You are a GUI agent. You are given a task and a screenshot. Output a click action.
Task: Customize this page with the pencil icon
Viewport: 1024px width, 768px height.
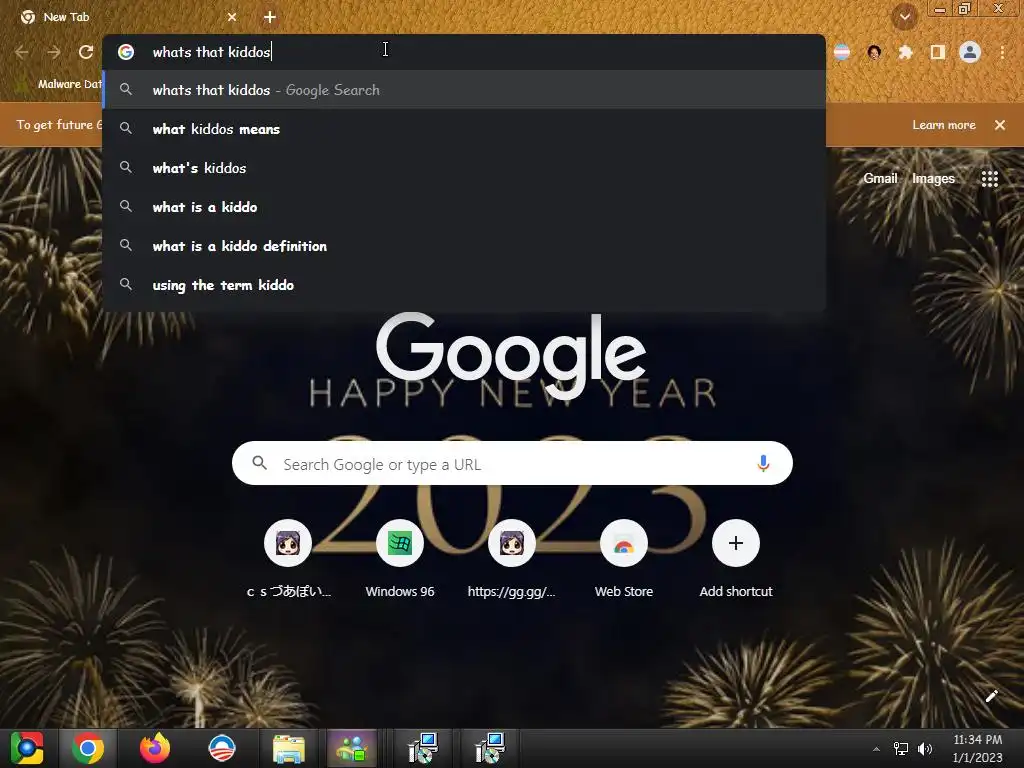pyautogui.click(x=991, y=696)
